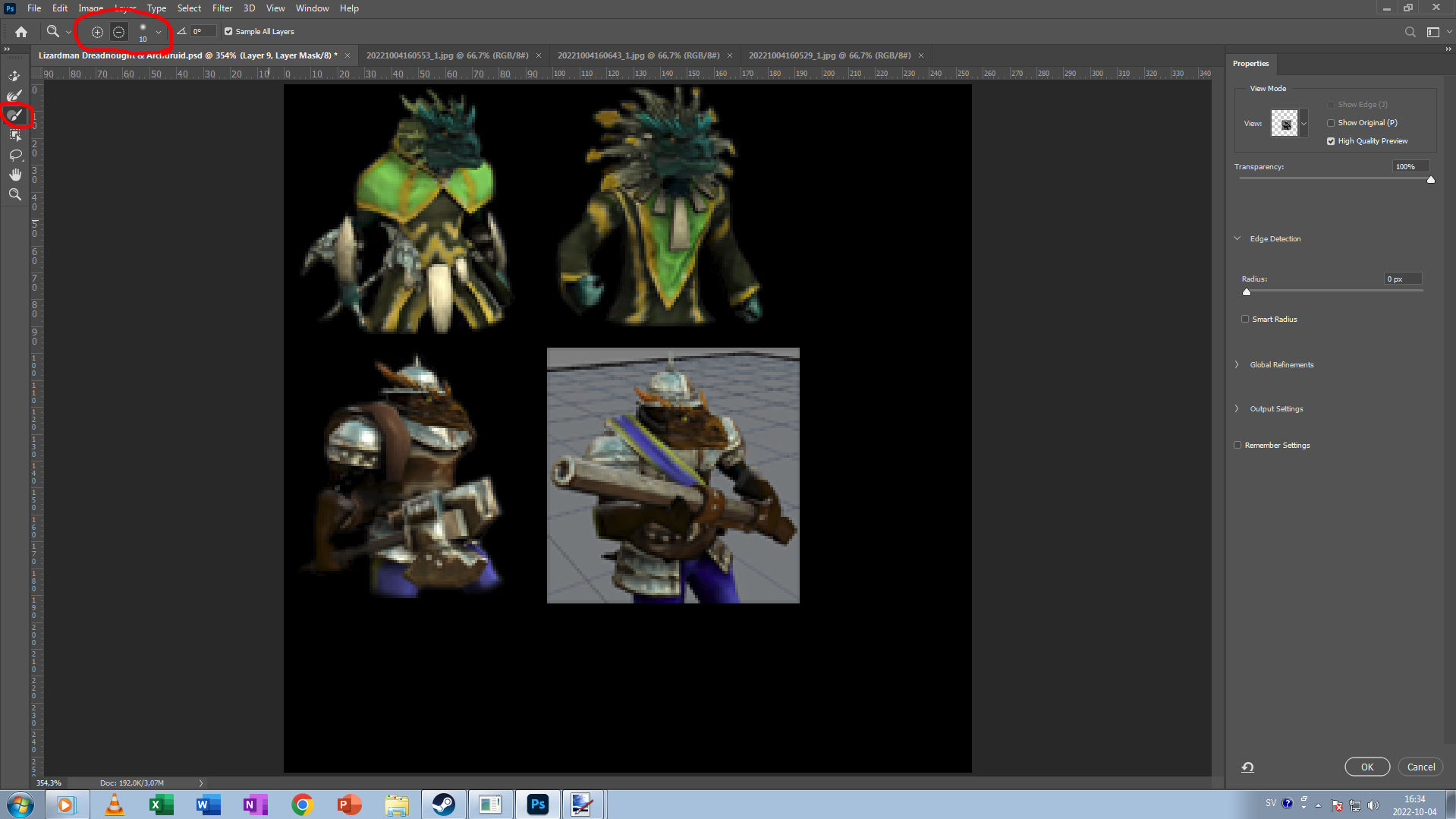Click the Radius slider handle

tap(1247, 291)
